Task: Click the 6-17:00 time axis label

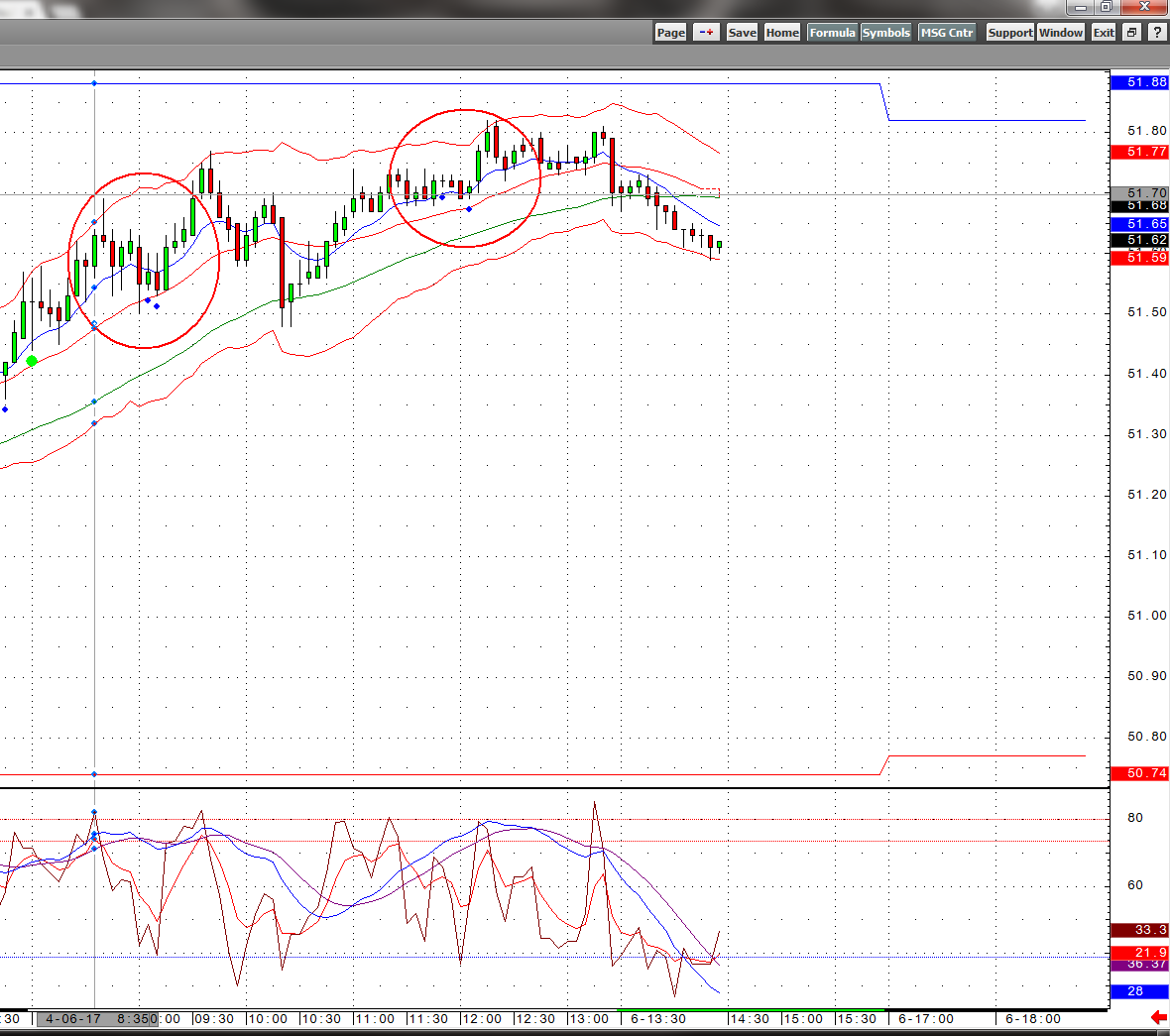Action: coord(925,1019)
